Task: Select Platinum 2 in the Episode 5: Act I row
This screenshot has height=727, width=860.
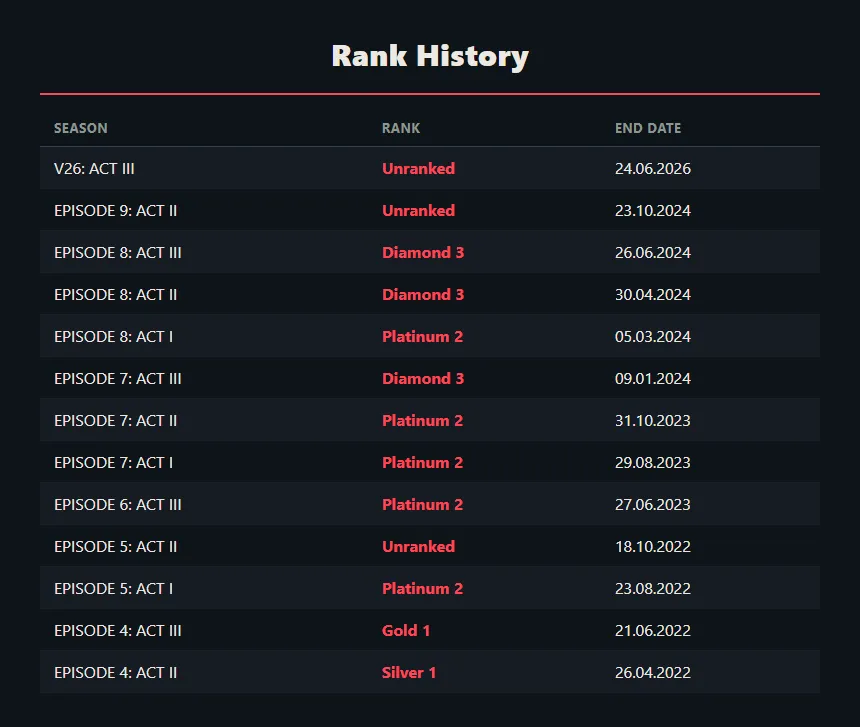Action: coord(422,589)
